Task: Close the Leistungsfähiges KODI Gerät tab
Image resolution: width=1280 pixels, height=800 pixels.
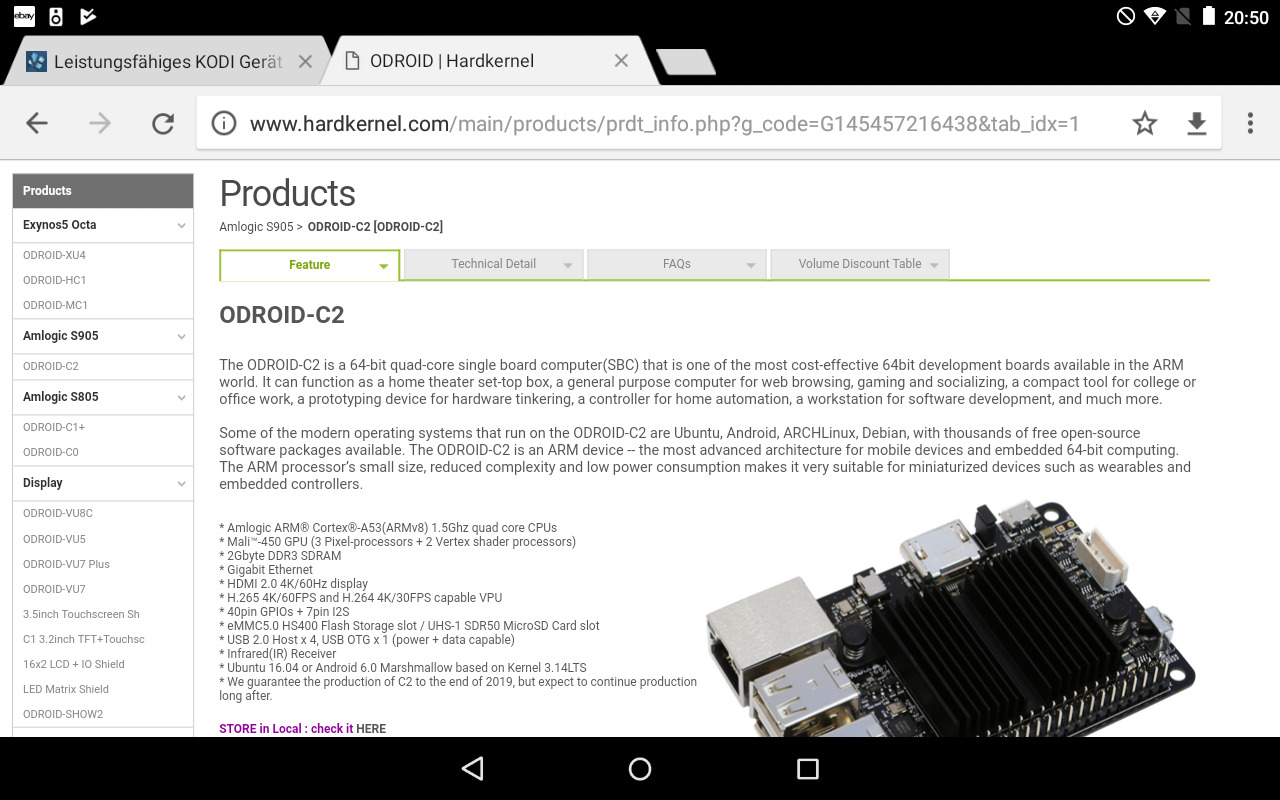Action: click(305, 61)
